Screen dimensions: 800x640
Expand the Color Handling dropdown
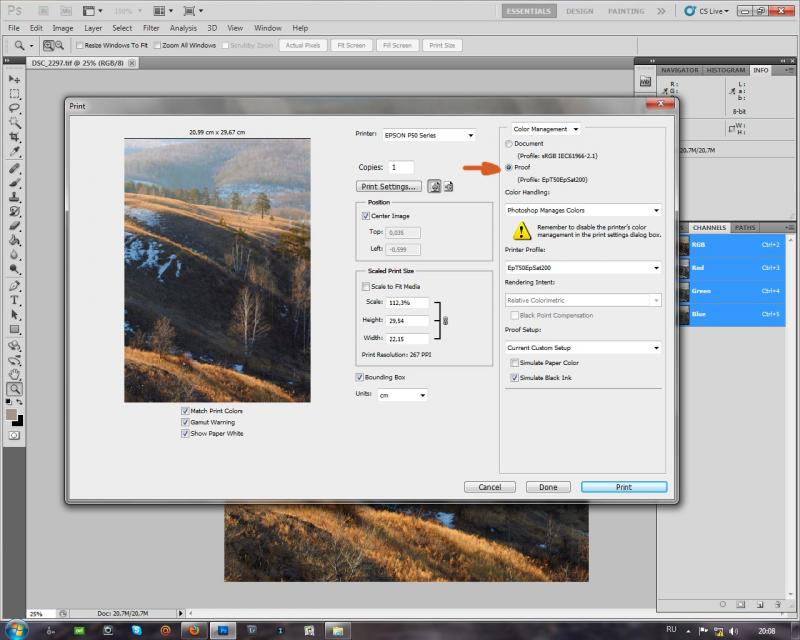[583, 210]
